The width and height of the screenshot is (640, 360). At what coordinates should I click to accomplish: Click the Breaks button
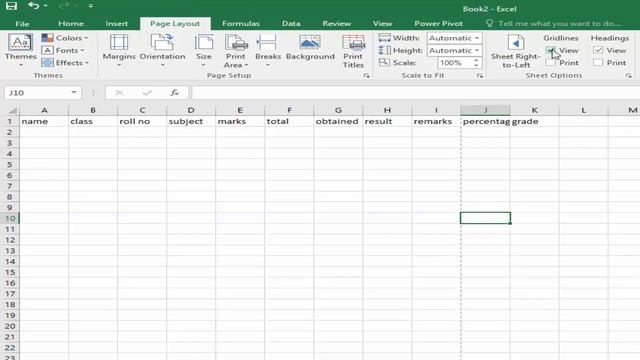(x=268, y=51)
